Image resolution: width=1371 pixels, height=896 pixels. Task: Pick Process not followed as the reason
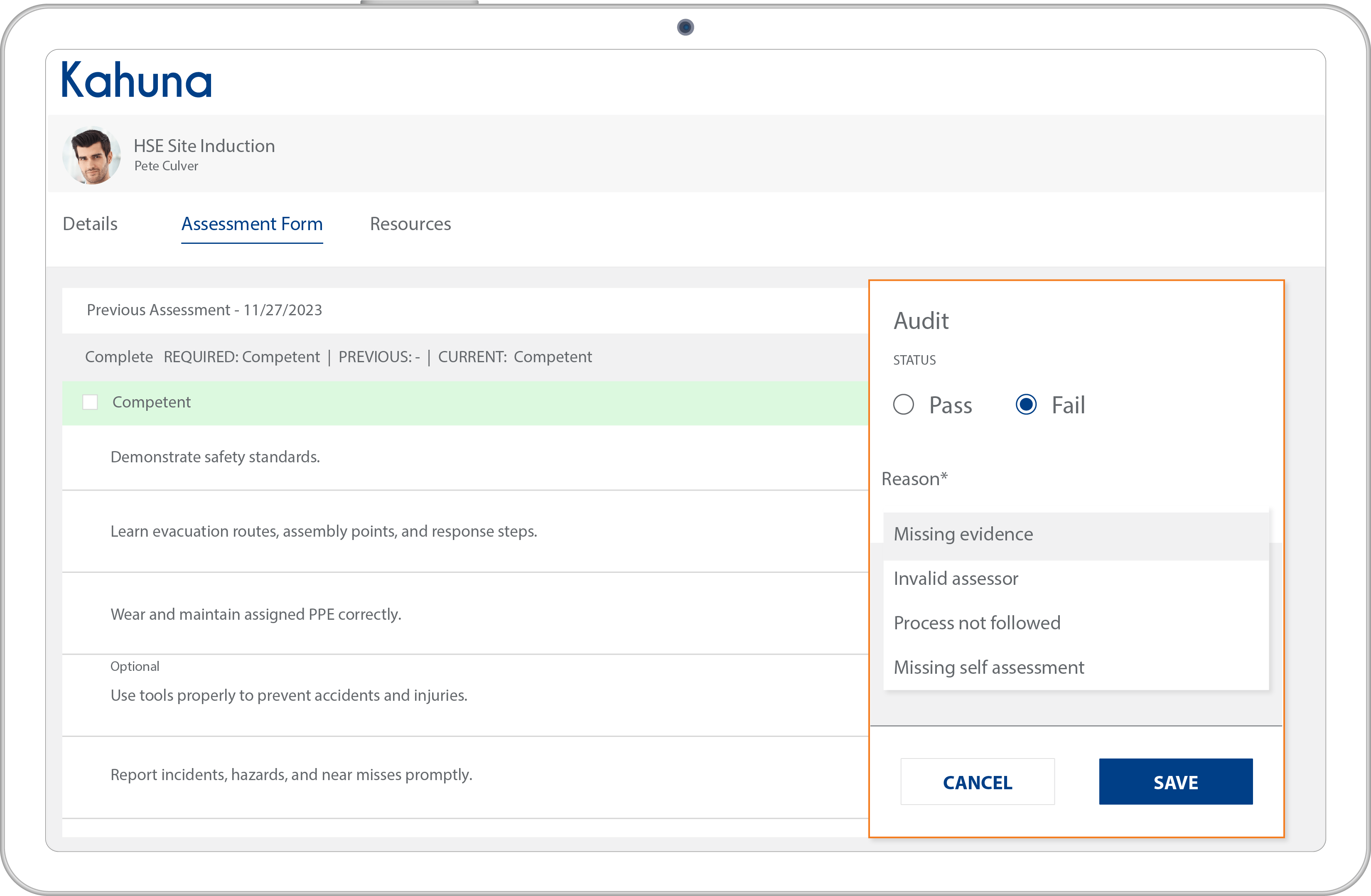tap(1076, 623)
